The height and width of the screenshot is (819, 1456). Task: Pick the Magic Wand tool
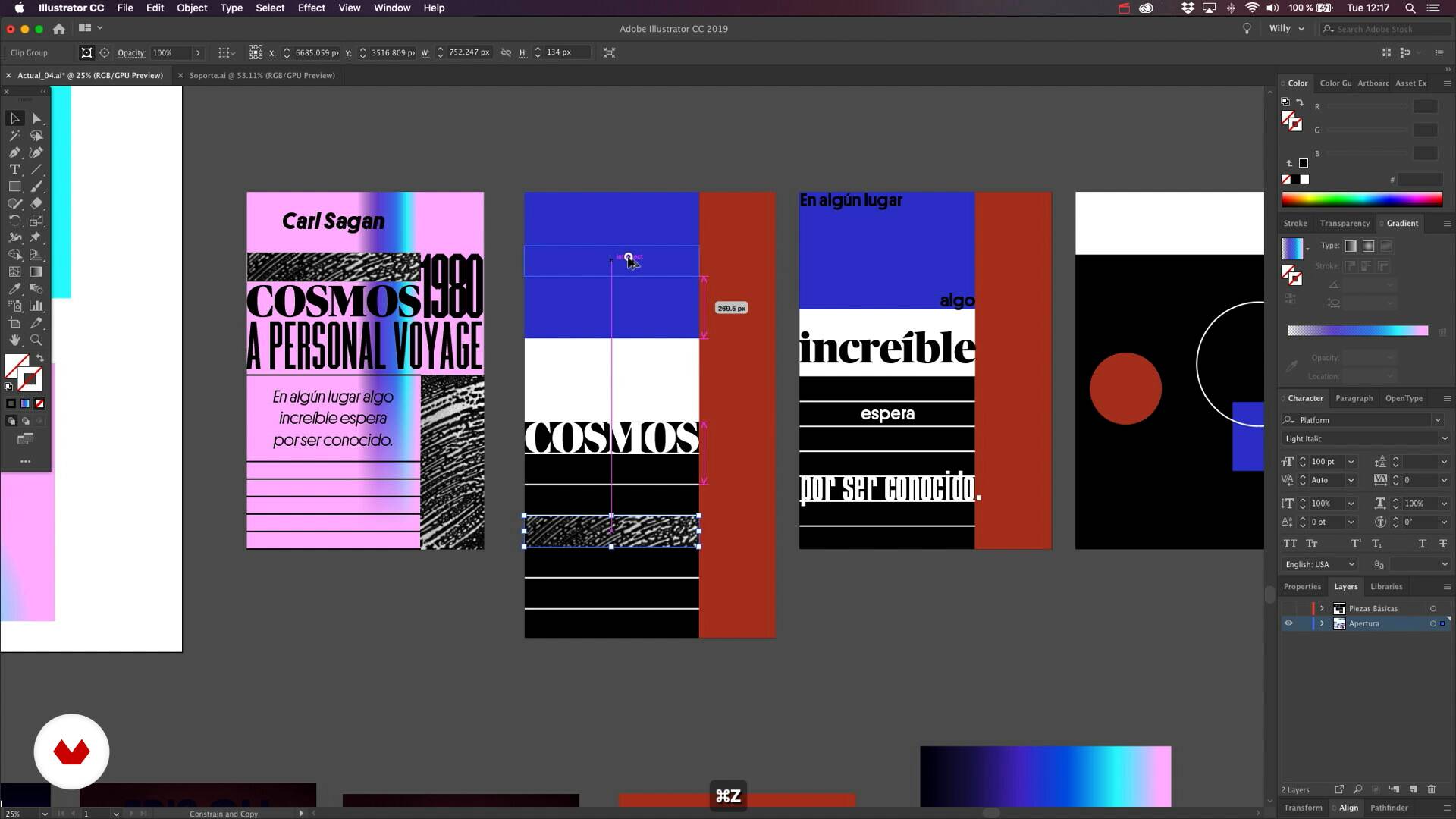pos(14,136)
